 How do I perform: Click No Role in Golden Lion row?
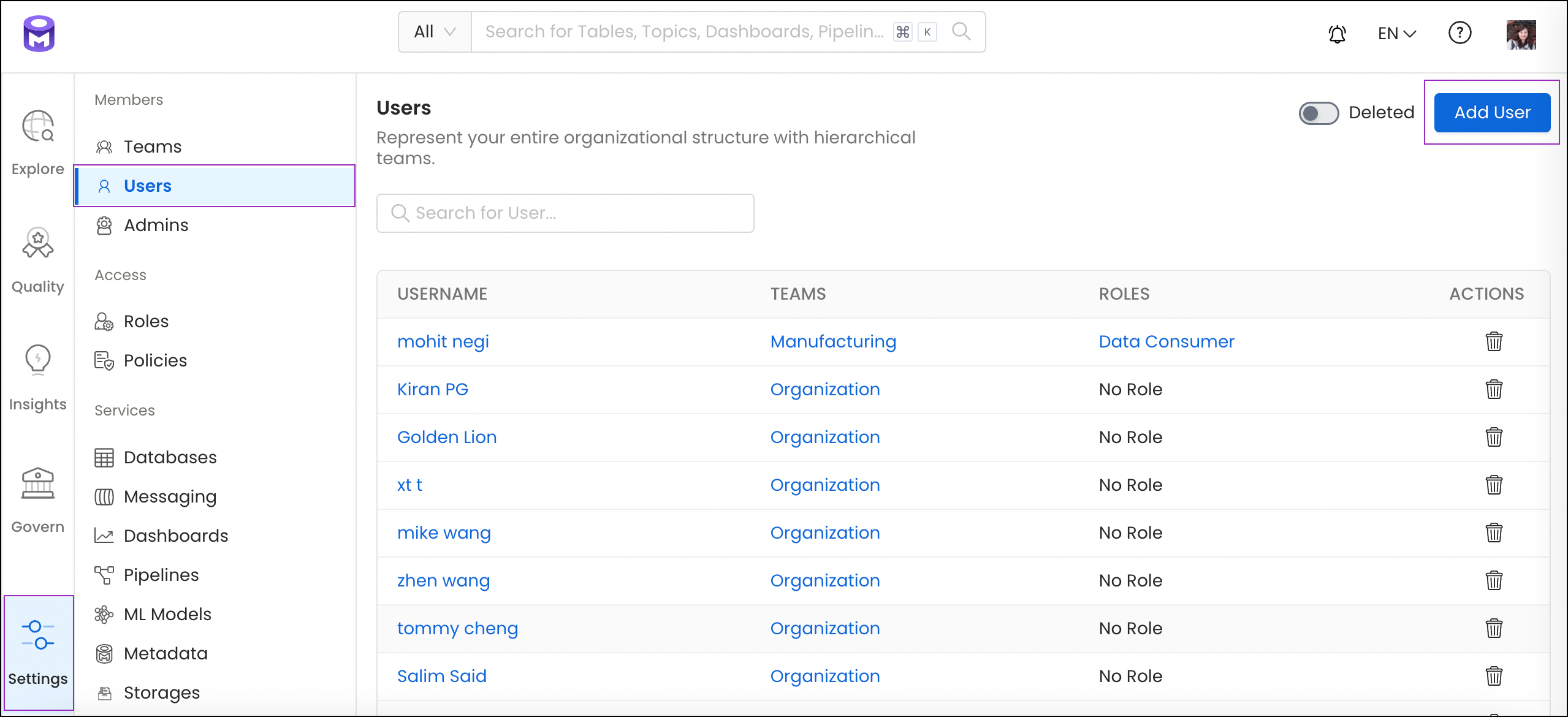[x=1130, y=437]
